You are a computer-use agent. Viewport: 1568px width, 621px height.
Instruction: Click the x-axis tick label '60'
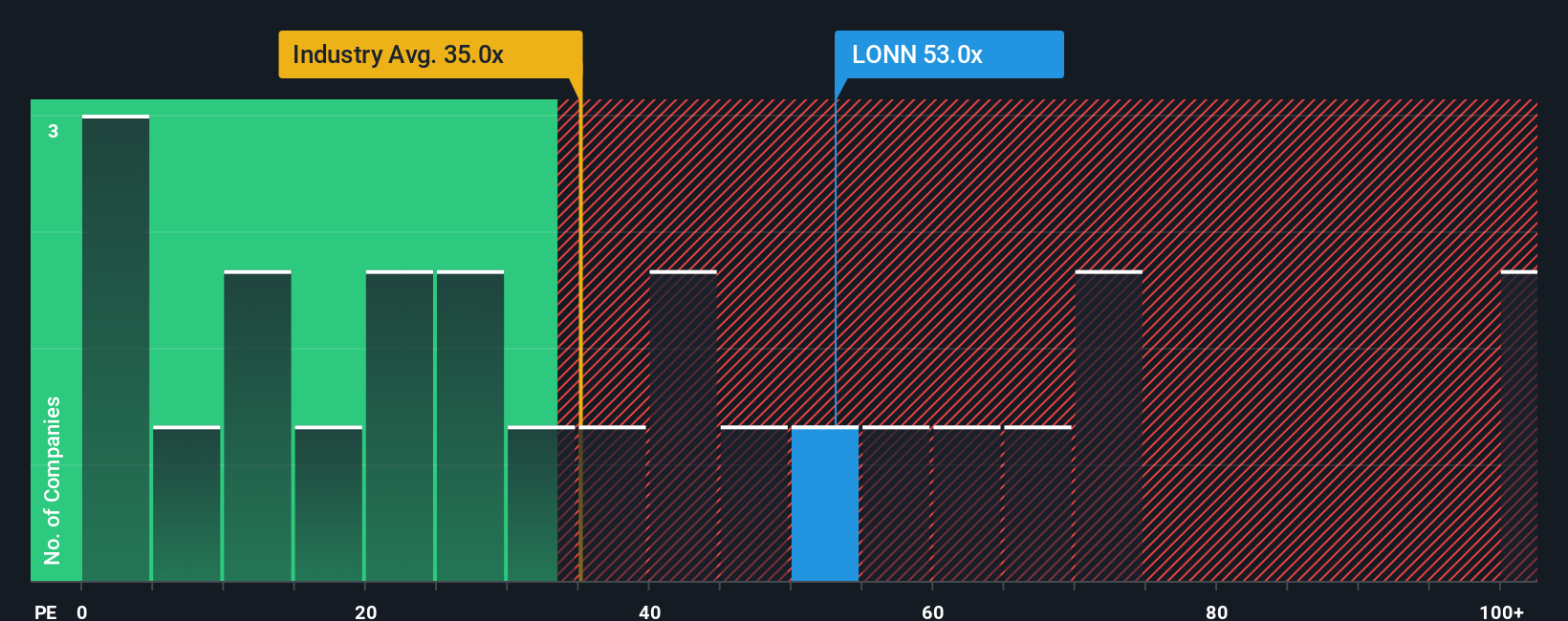[x=933, y=611]
